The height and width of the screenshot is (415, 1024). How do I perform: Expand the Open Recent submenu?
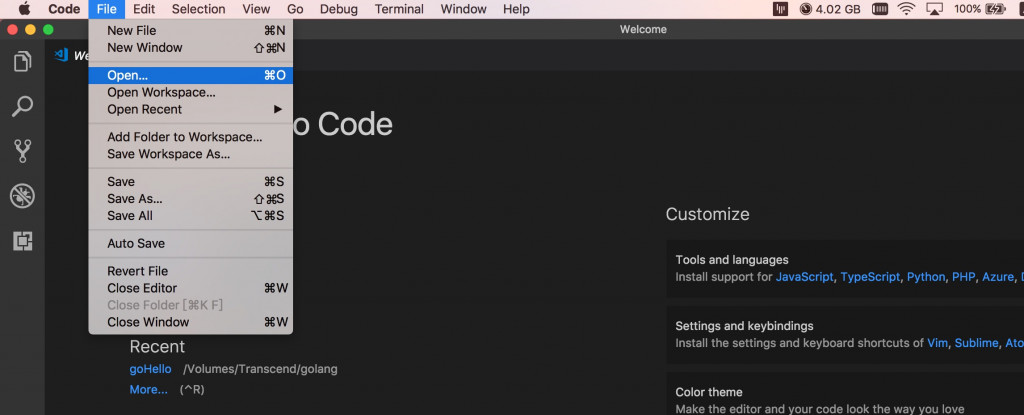click(x=191, y=109)
